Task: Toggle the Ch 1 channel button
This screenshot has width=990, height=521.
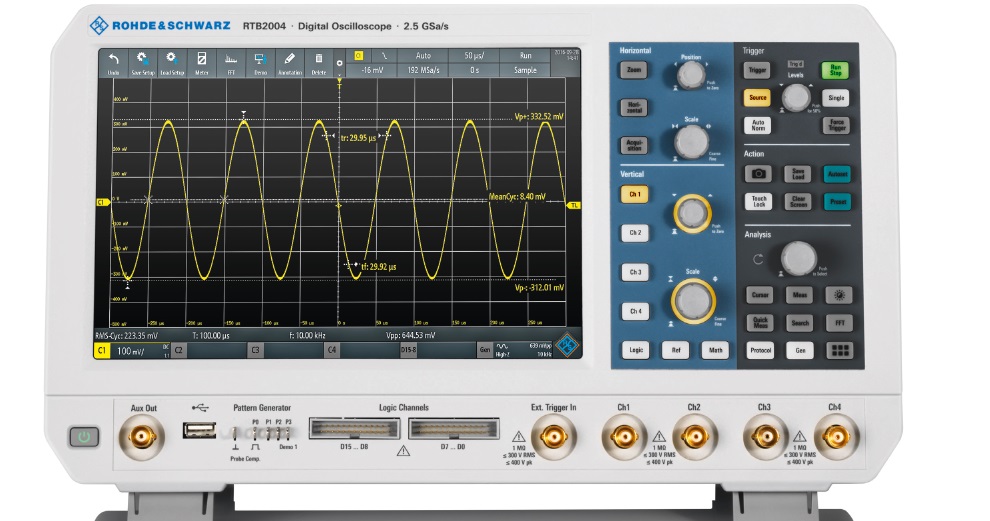Action: (x=635, y=195)
